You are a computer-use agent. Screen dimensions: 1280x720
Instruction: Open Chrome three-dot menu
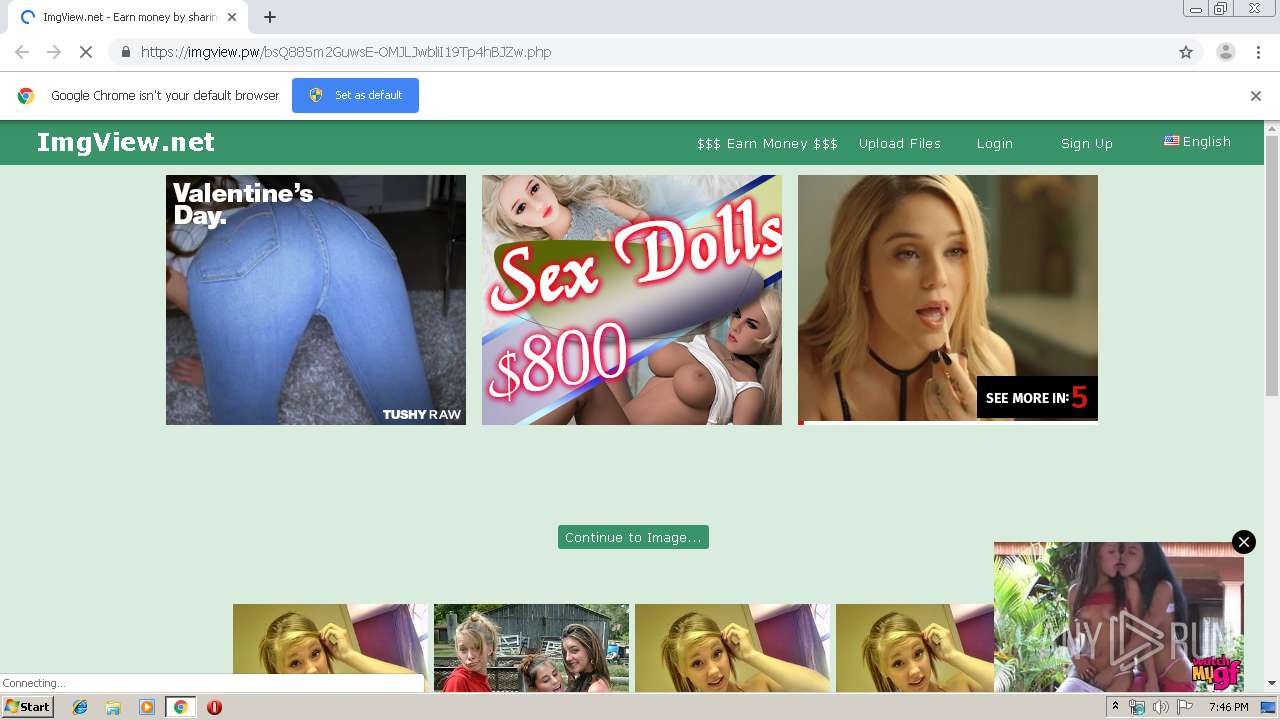[x=1258, y=52]
